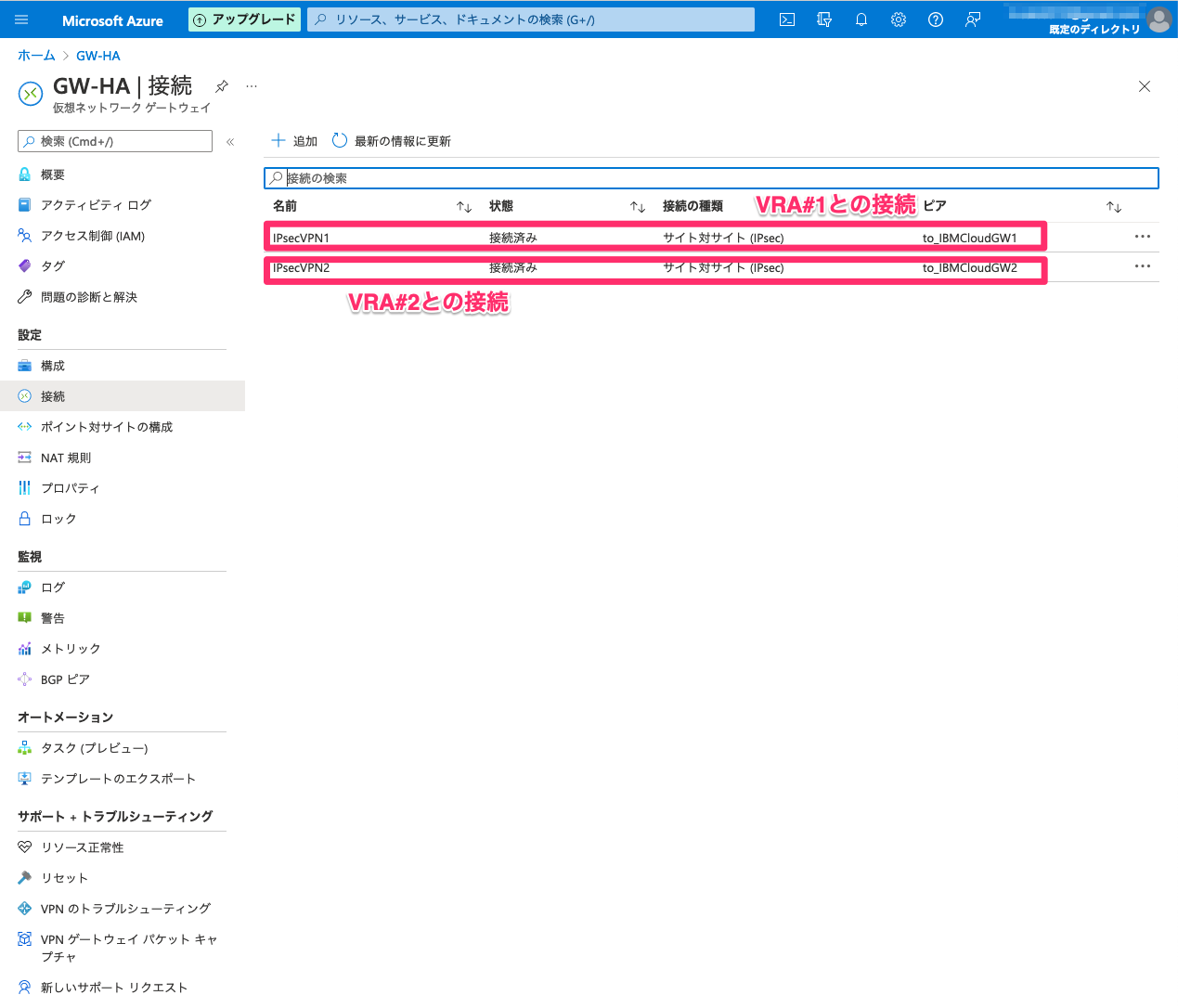
Task: Open the ellipsis menu next to pin icon
Action: (x=251, y=84)
